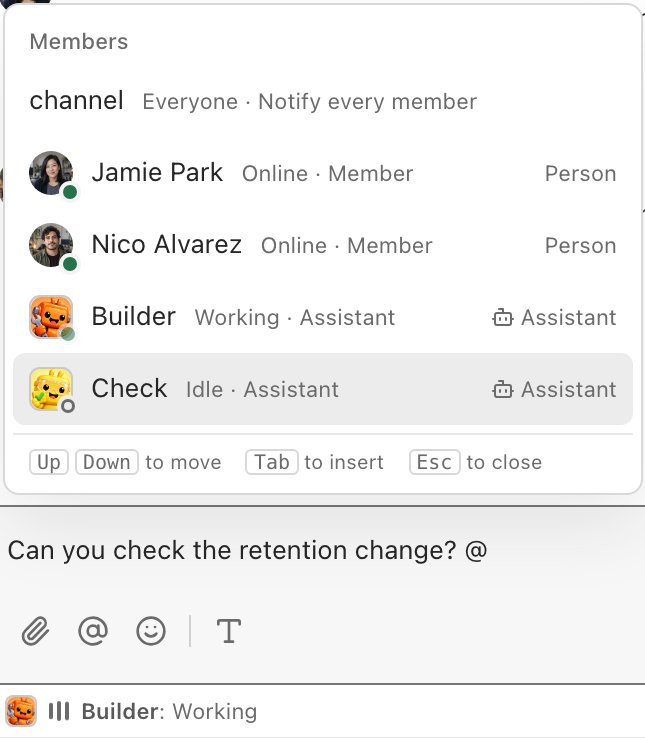The width and height of the screenshot is (645, 738).
Task: Click the Person label on Jamie Park's row
Action: (580, 174)
